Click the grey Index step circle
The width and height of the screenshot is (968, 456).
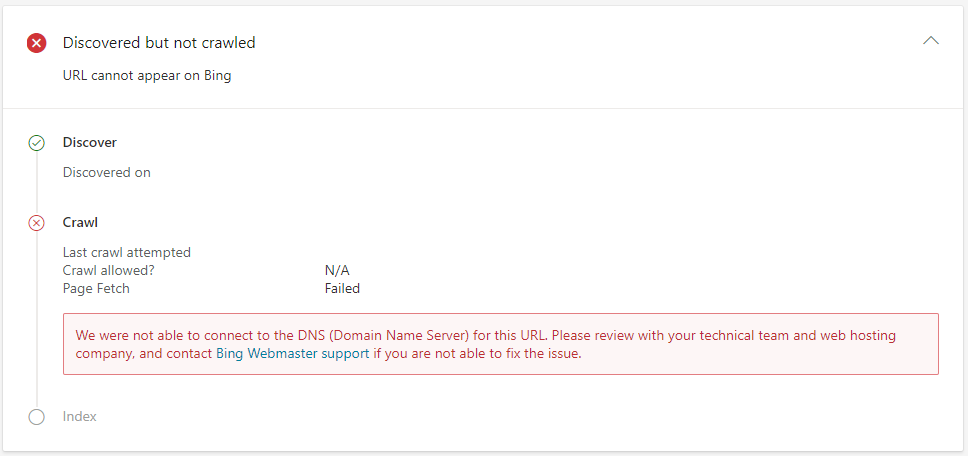36,417
